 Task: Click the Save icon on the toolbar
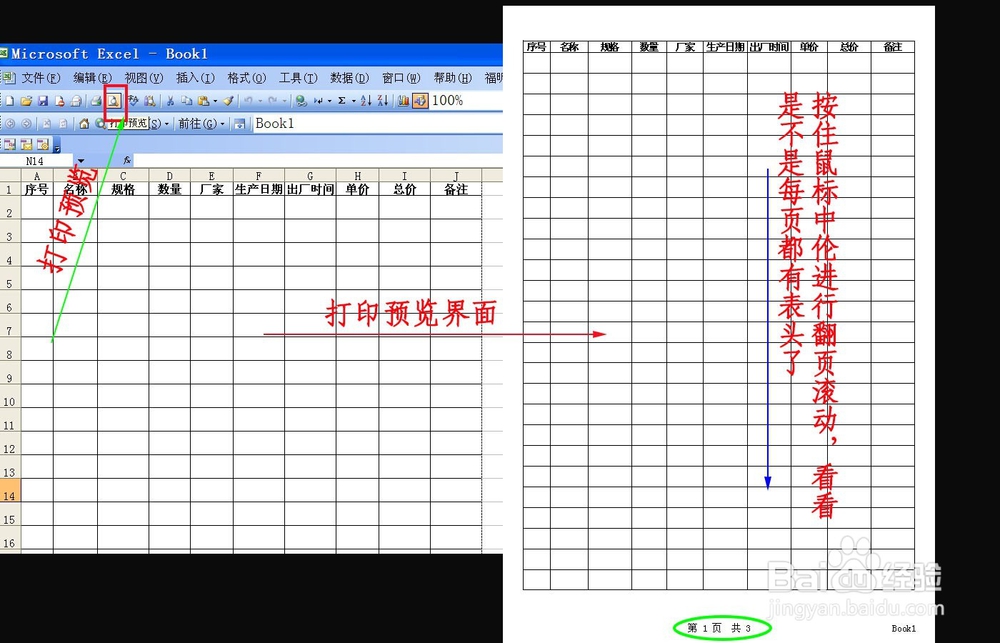pos(45,101)
